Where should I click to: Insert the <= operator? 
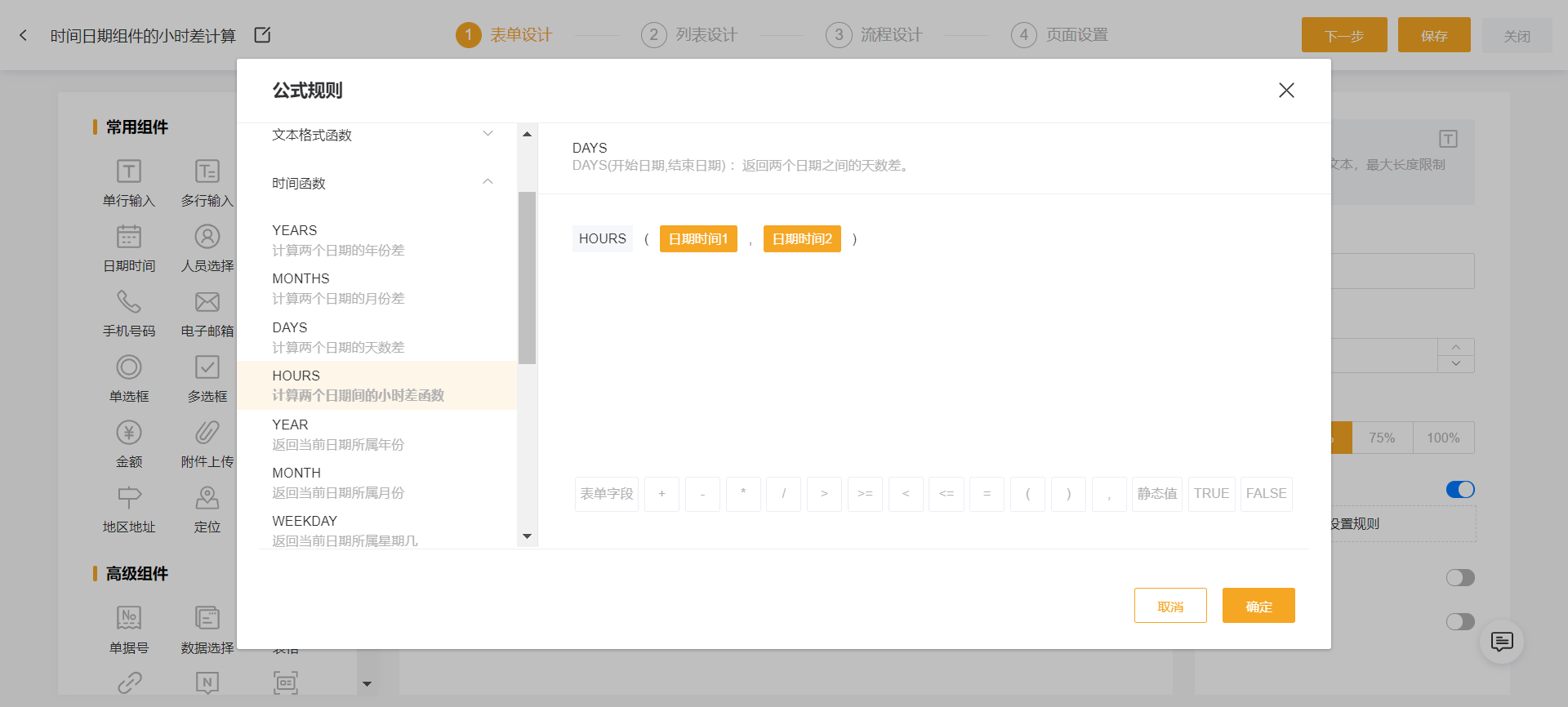[946, 494]
